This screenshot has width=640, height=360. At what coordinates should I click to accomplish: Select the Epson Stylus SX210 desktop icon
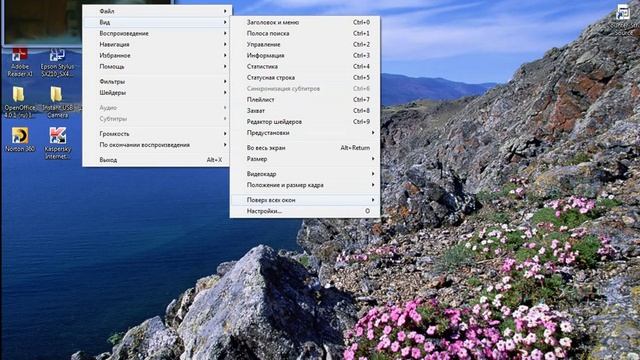pos(58,62)
